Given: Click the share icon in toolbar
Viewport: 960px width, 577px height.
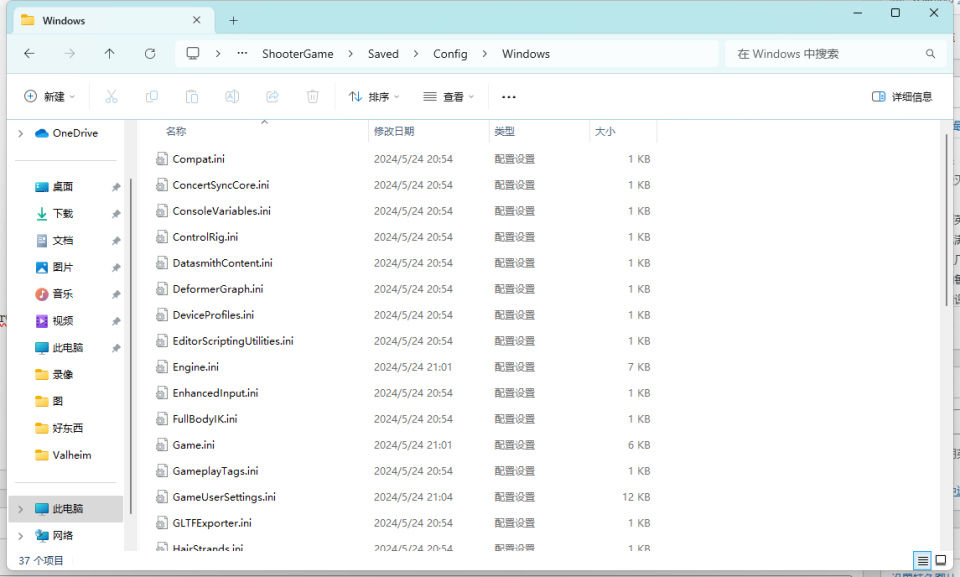Looking at the screenshot, I should point(272,97).
